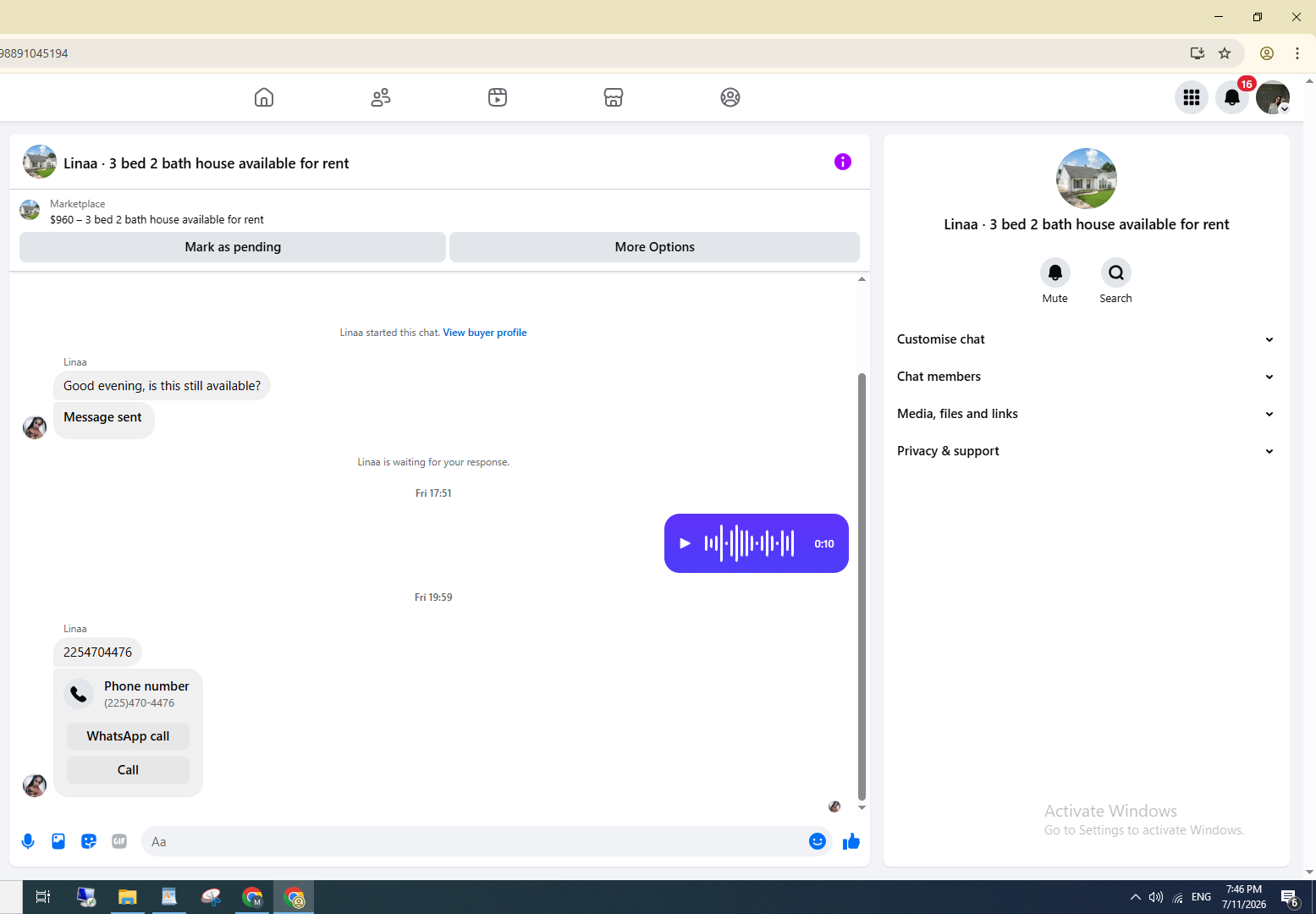The image size is (1316, 914).
Task: Open the Windows notification center icon
Action: tap(1289, 897)
